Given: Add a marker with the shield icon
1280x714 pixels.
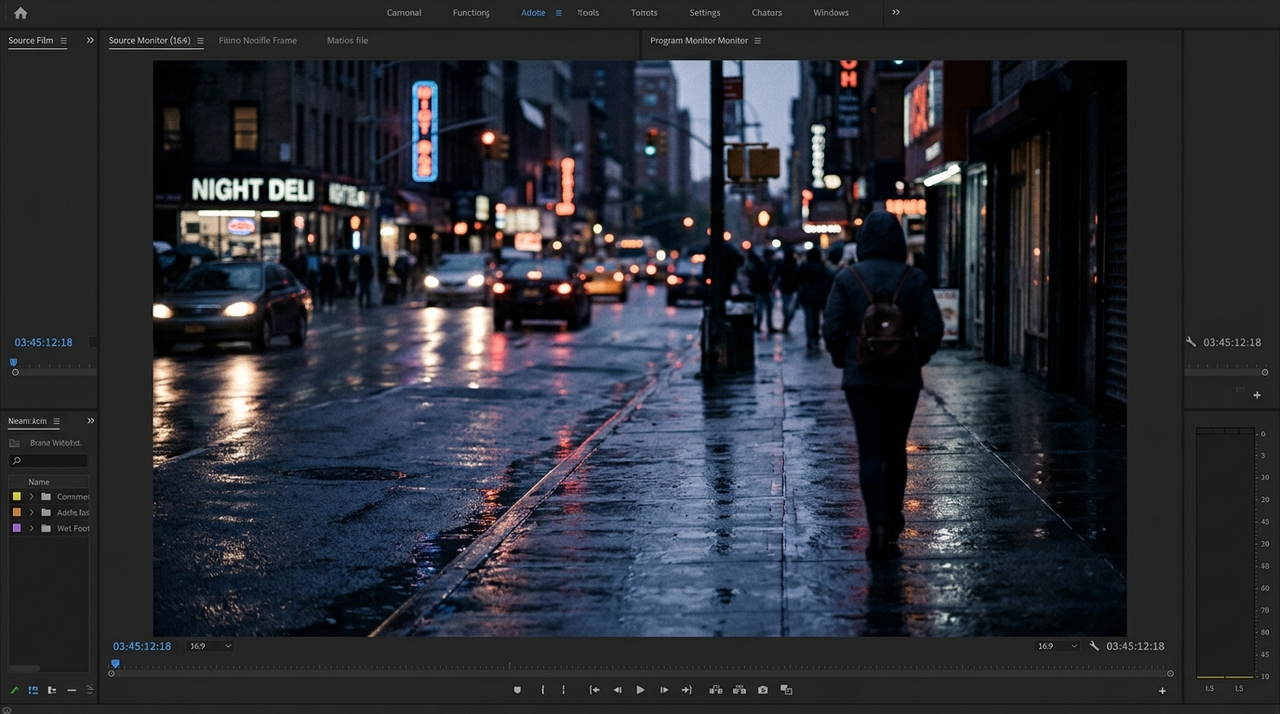Looking at the screenshot, I should point(517,690).
